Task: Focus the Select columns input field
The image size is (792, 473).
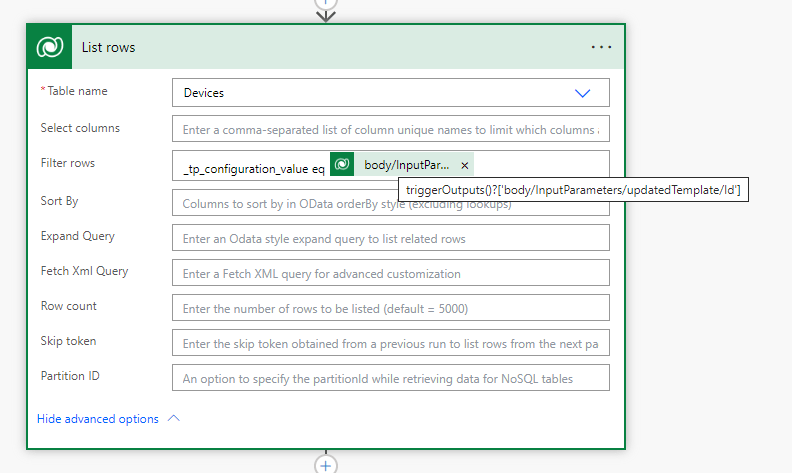Action: [x=390, y=129]
